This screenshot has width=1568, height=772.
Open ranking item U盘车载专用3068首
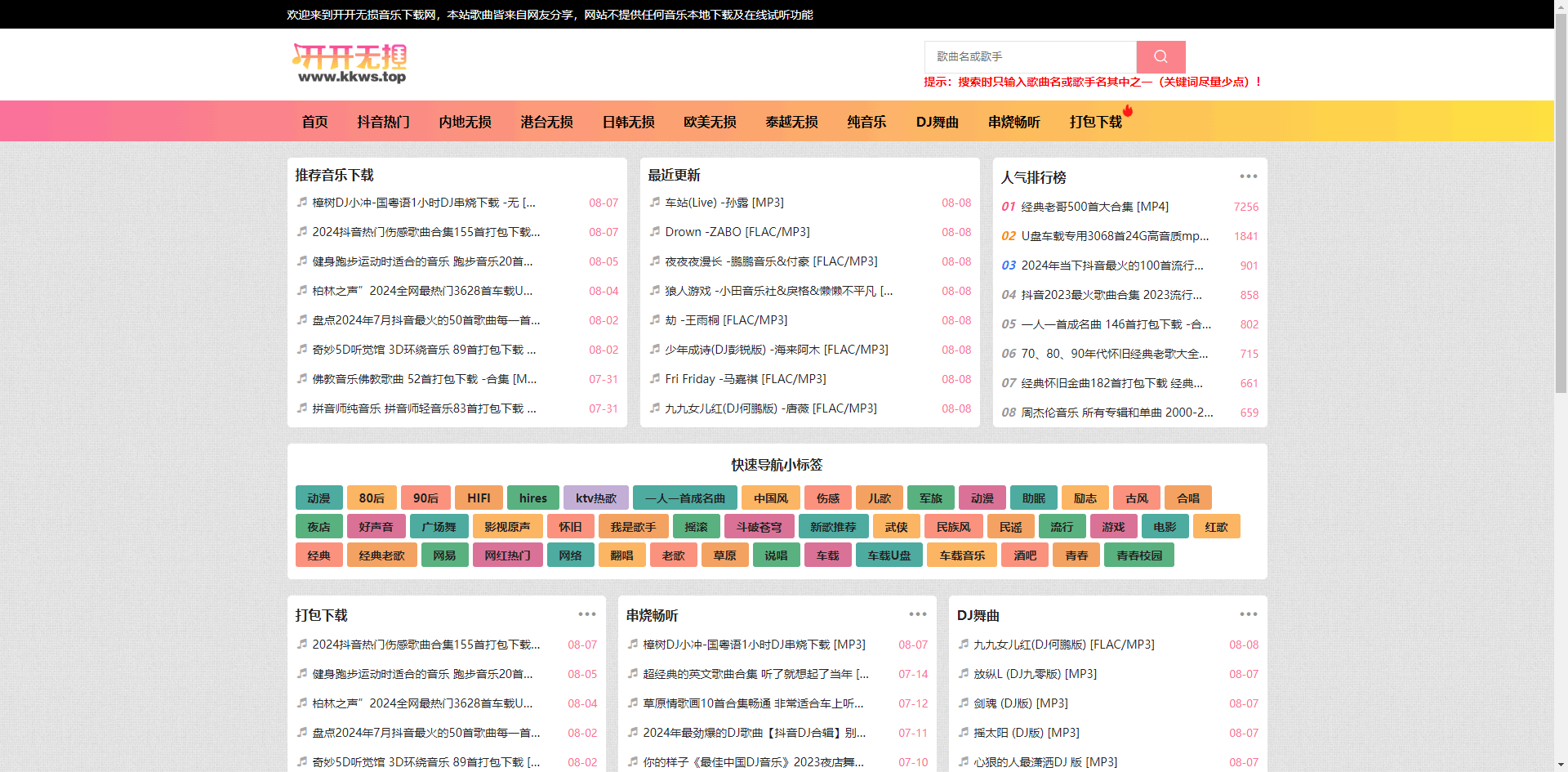[1115, 235]
